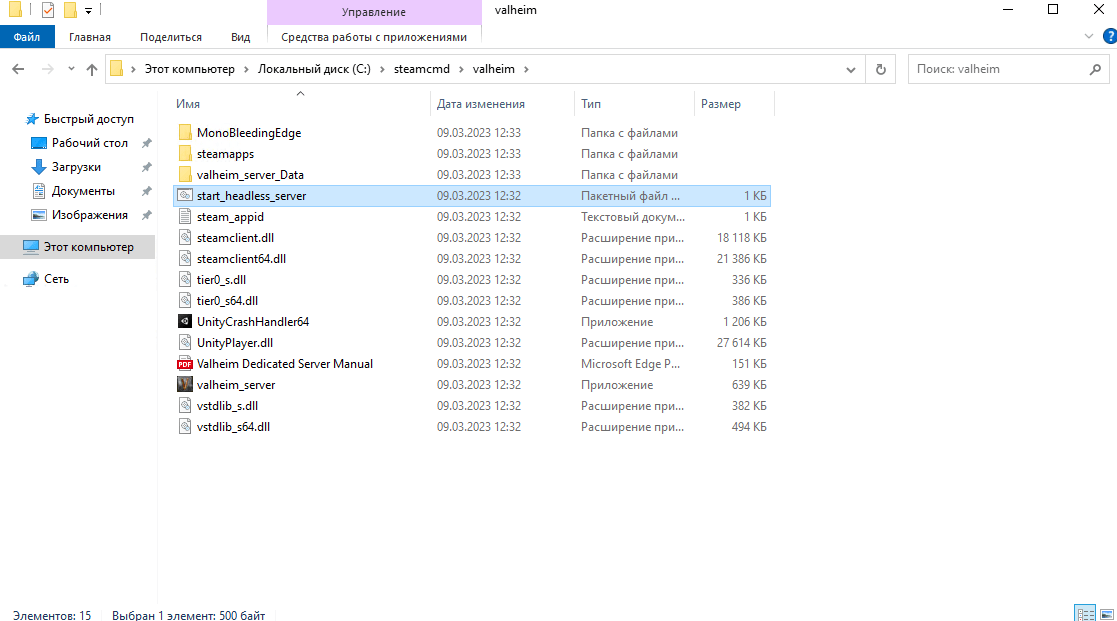Image resolution: width=1117 pixels, height=621 pixels.
Task: Click the start_headless_server batch file icon
Action: click(x=184, y=196)
